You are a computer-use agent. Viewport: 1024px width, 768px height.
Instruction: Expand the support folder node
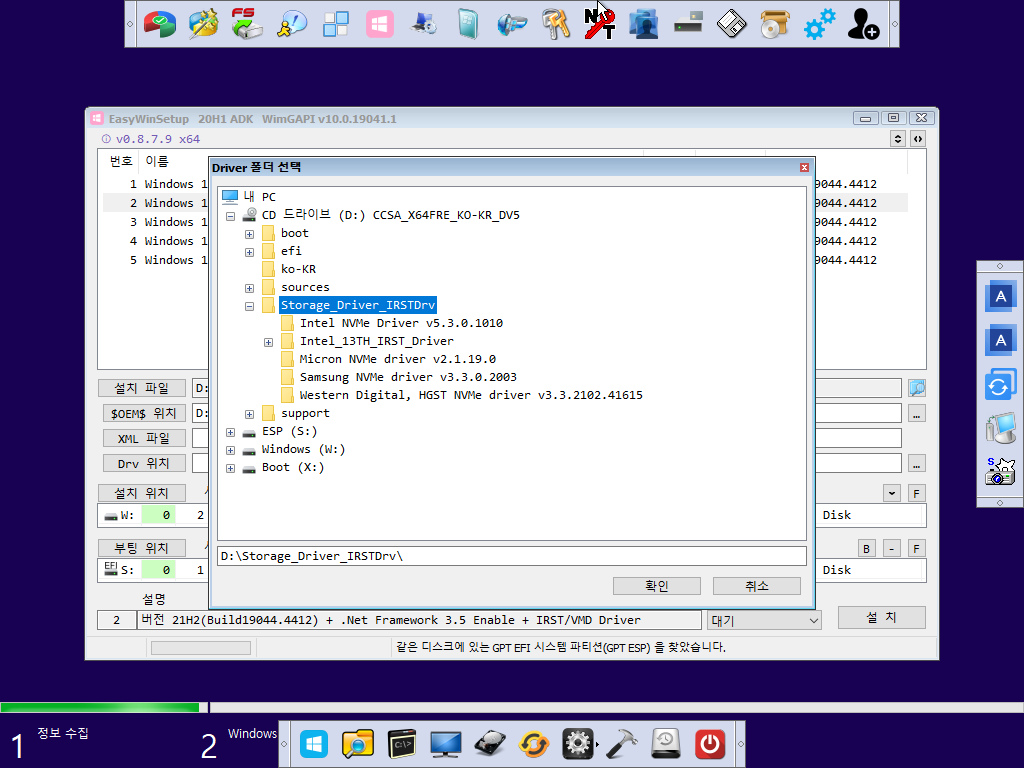click(249, 414)
